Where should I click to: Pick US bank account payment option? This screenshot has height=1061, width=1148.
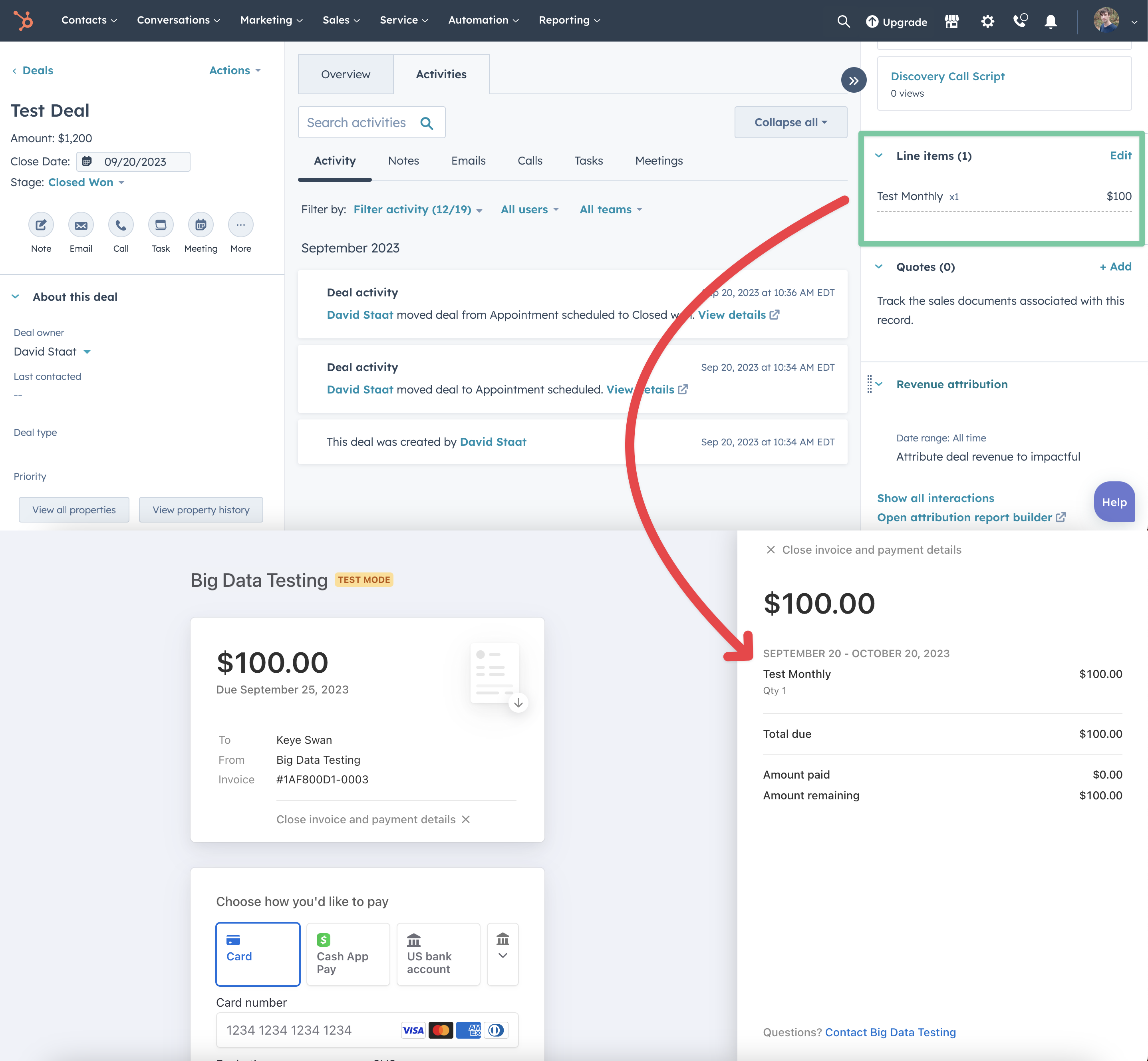tap(438, 954)
